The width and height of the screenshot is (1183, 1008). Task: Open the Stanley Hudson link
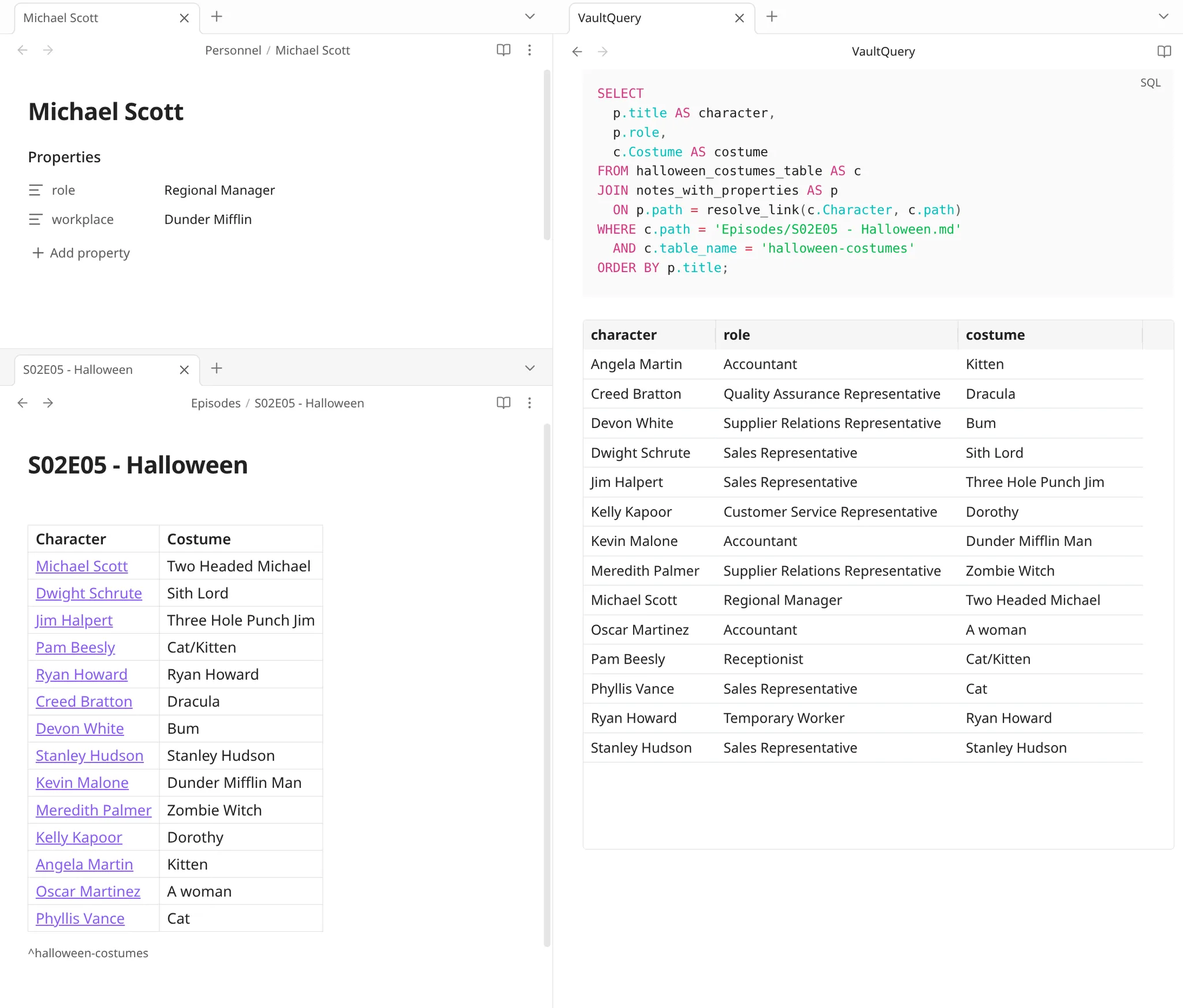[90, 756]
